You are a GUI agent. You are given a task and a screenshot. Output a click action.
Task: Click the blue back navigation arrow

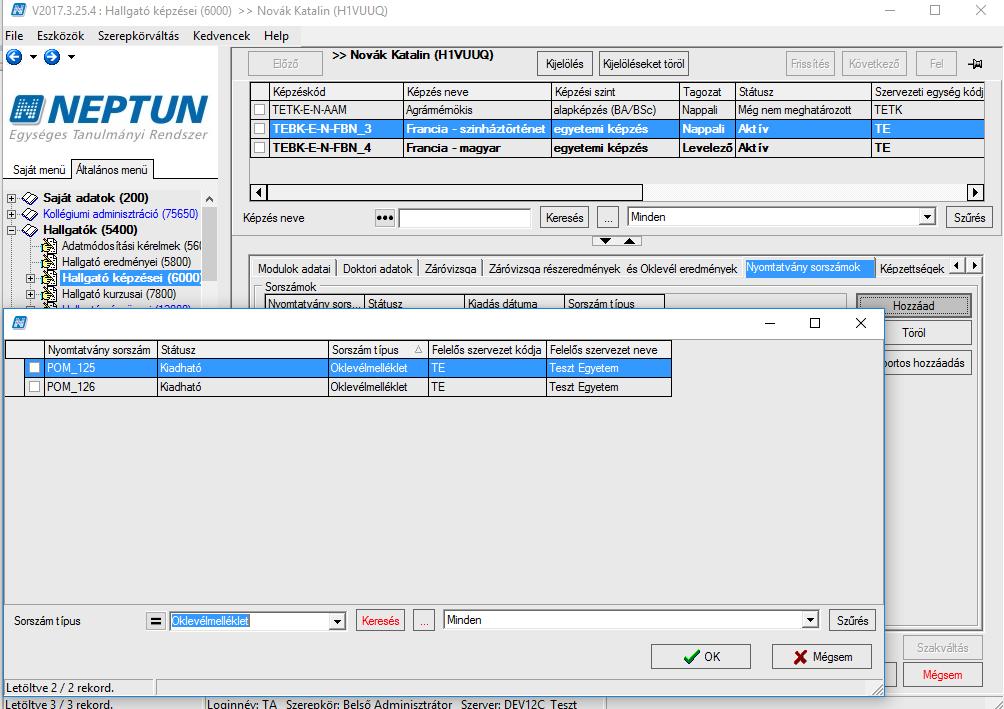tap(14, 57)
